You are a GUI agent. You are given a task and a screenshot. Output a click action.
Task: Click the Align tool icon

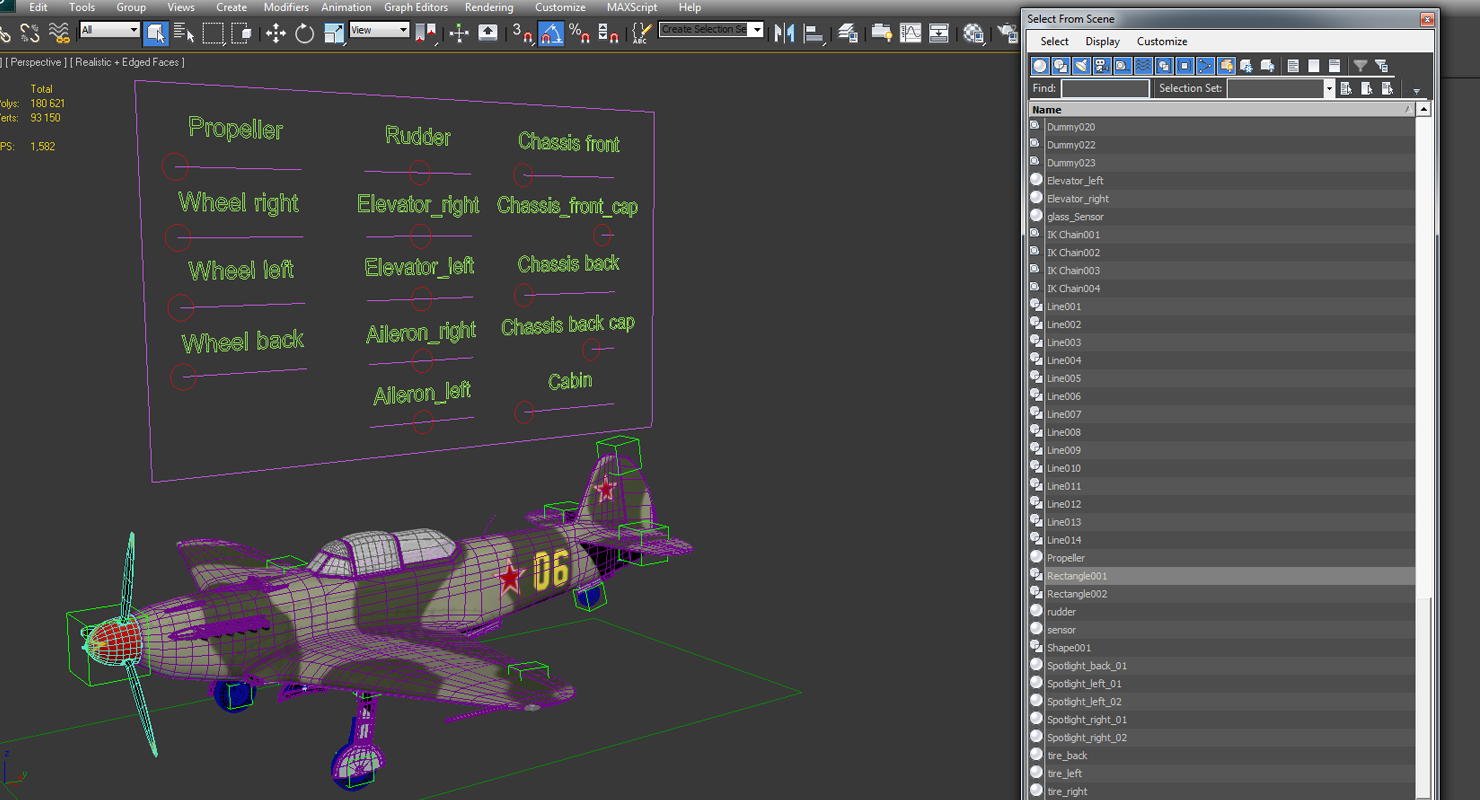(x=814, y=33)
